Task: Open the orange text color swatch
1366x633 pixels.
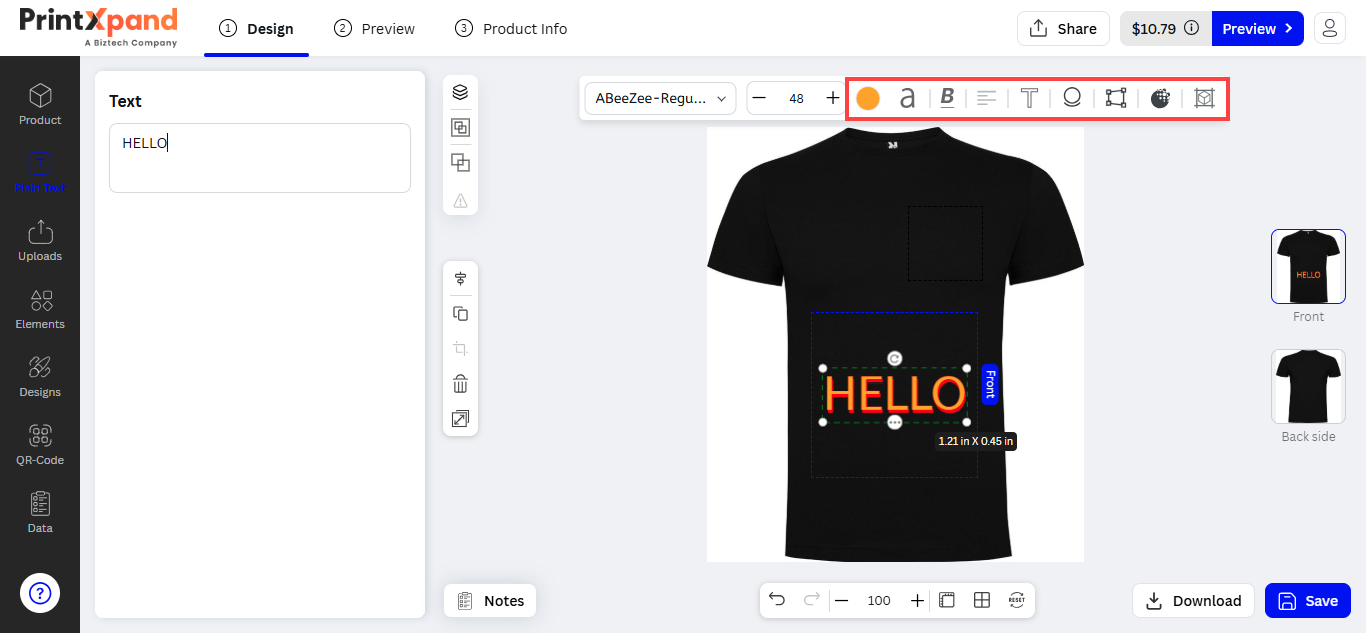Action: pyautogui.click(x=868, y=98)
